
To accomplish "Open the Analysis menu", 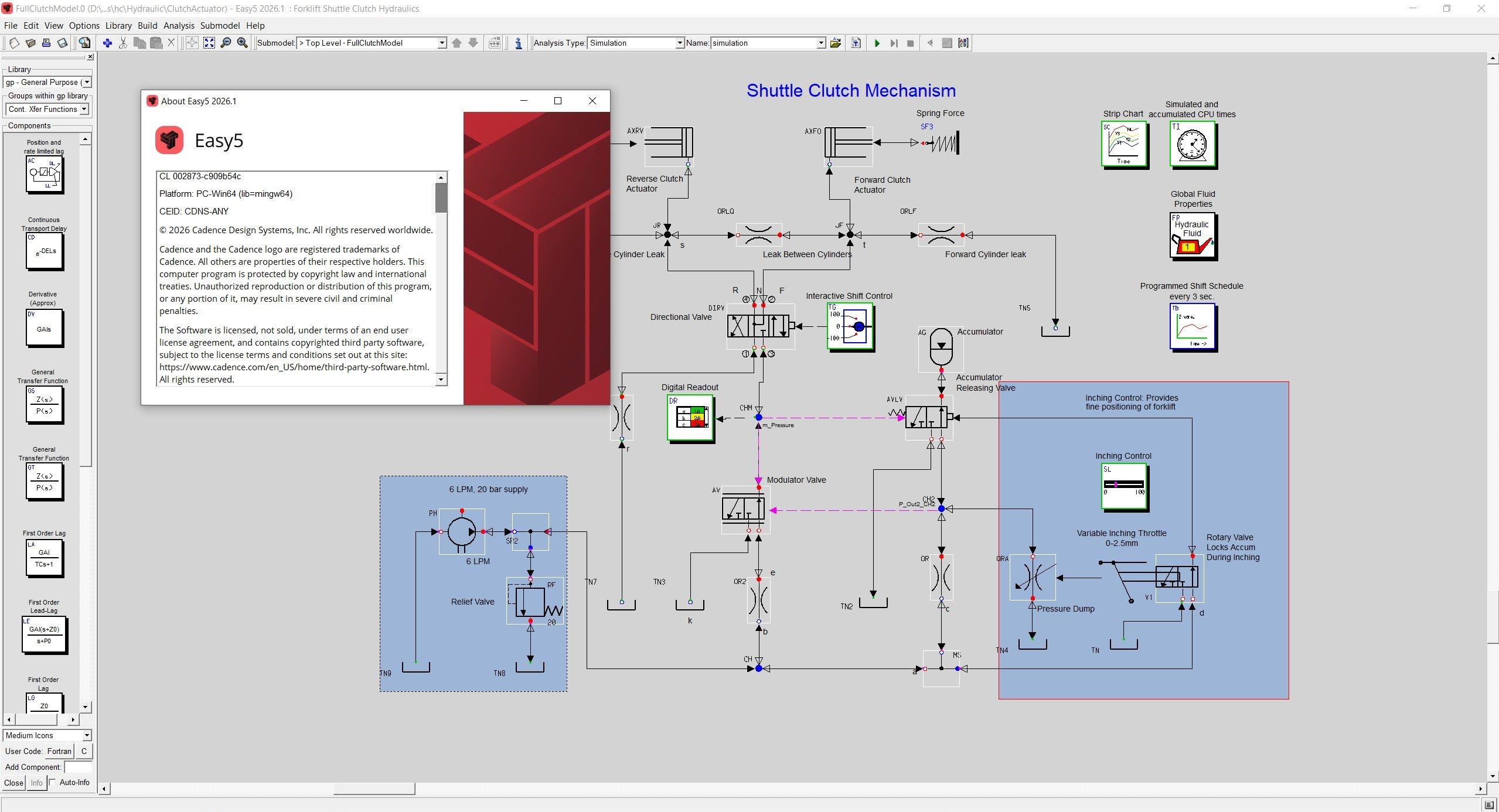I will 179,26.
